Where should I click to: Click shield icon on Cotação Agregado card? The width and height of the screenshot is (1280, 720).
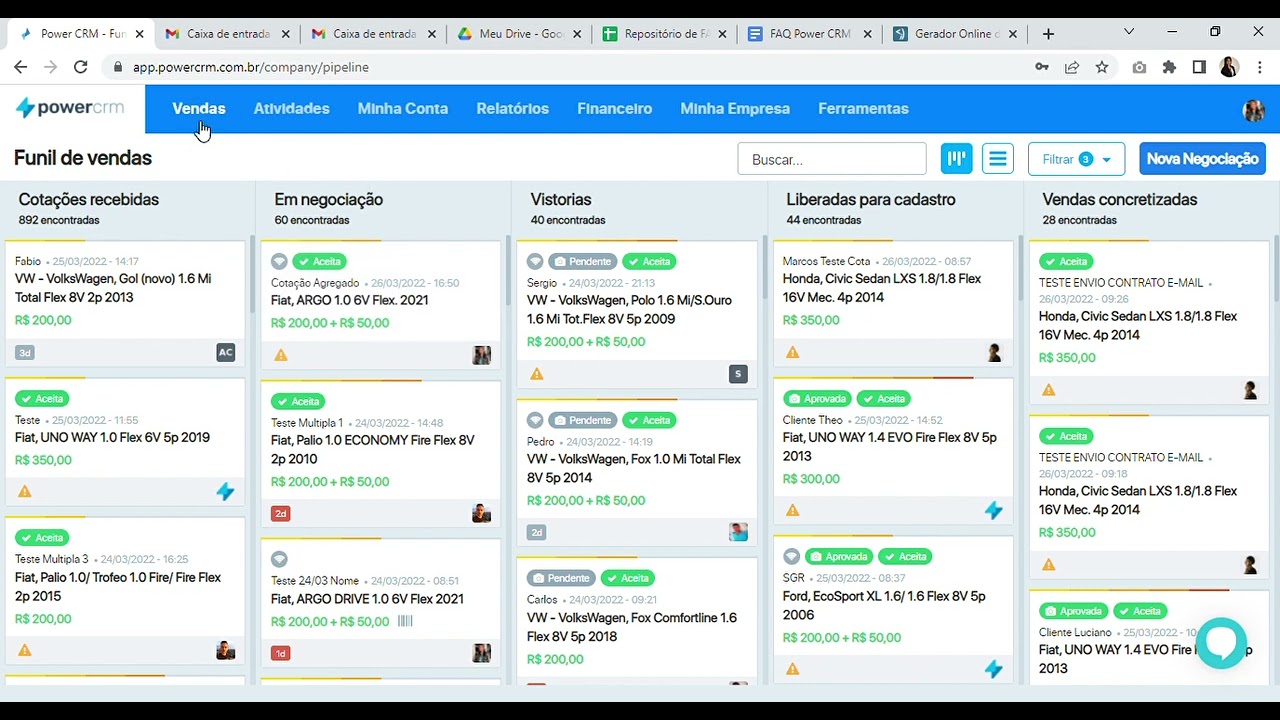click(279, 261)
